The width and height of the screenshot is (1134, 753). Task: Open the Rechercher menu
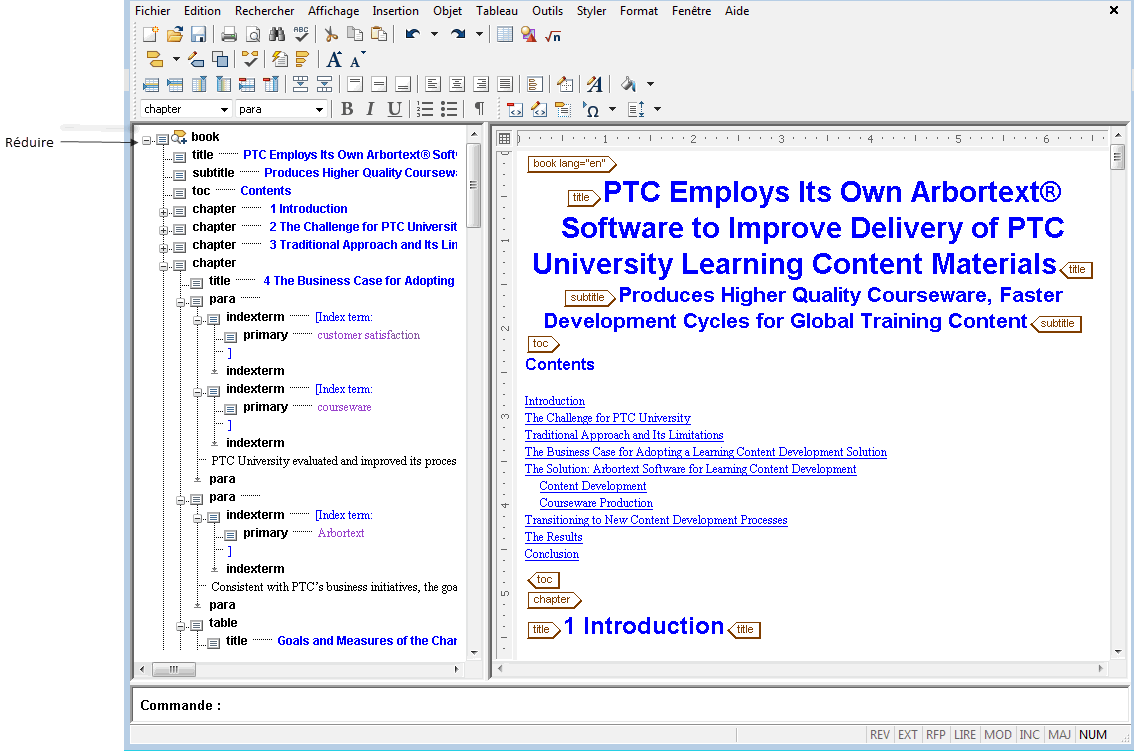click(265, 11)
